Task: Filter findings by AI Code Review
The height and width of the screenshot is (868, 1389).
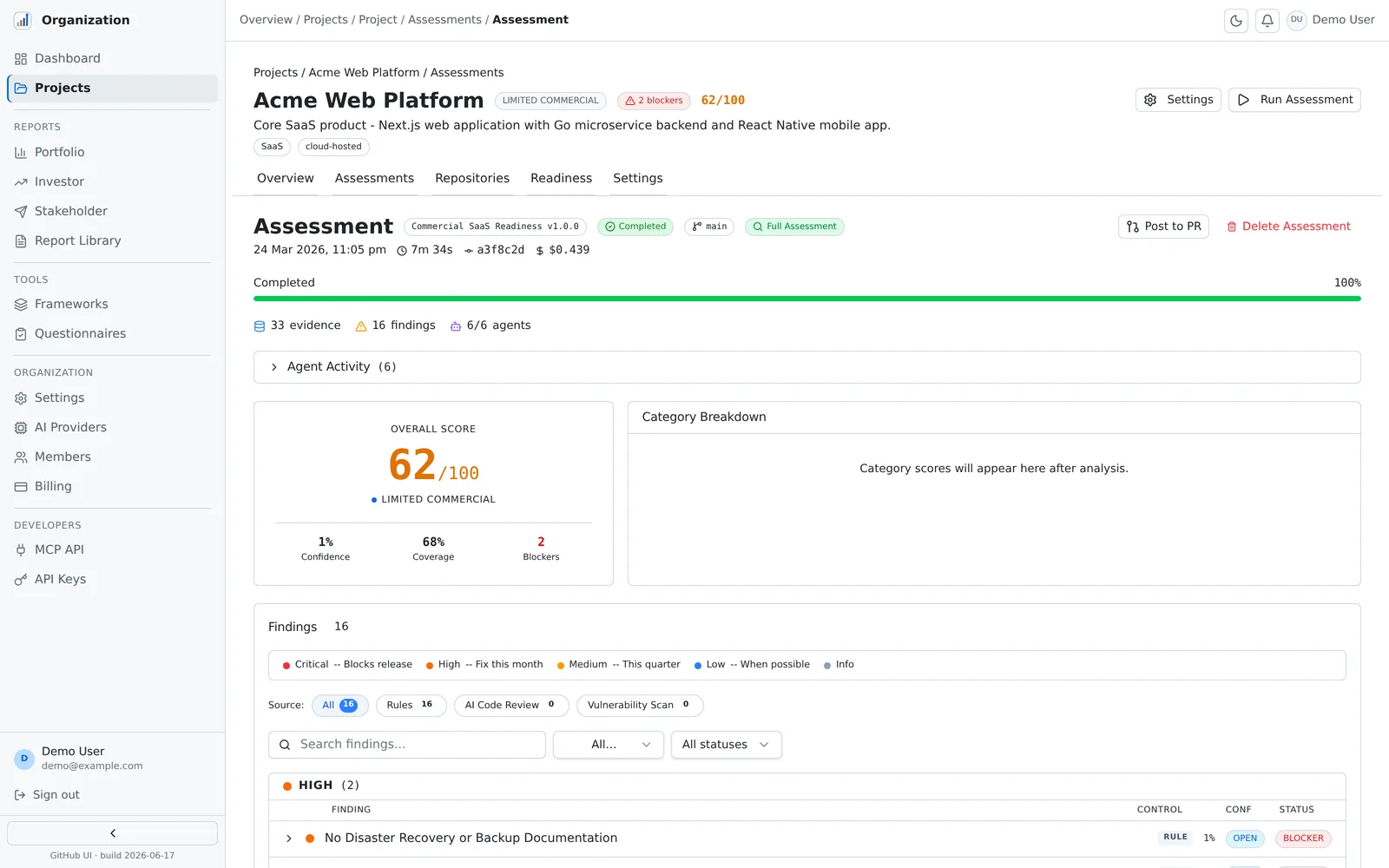Action: click(x=511, y=706)
